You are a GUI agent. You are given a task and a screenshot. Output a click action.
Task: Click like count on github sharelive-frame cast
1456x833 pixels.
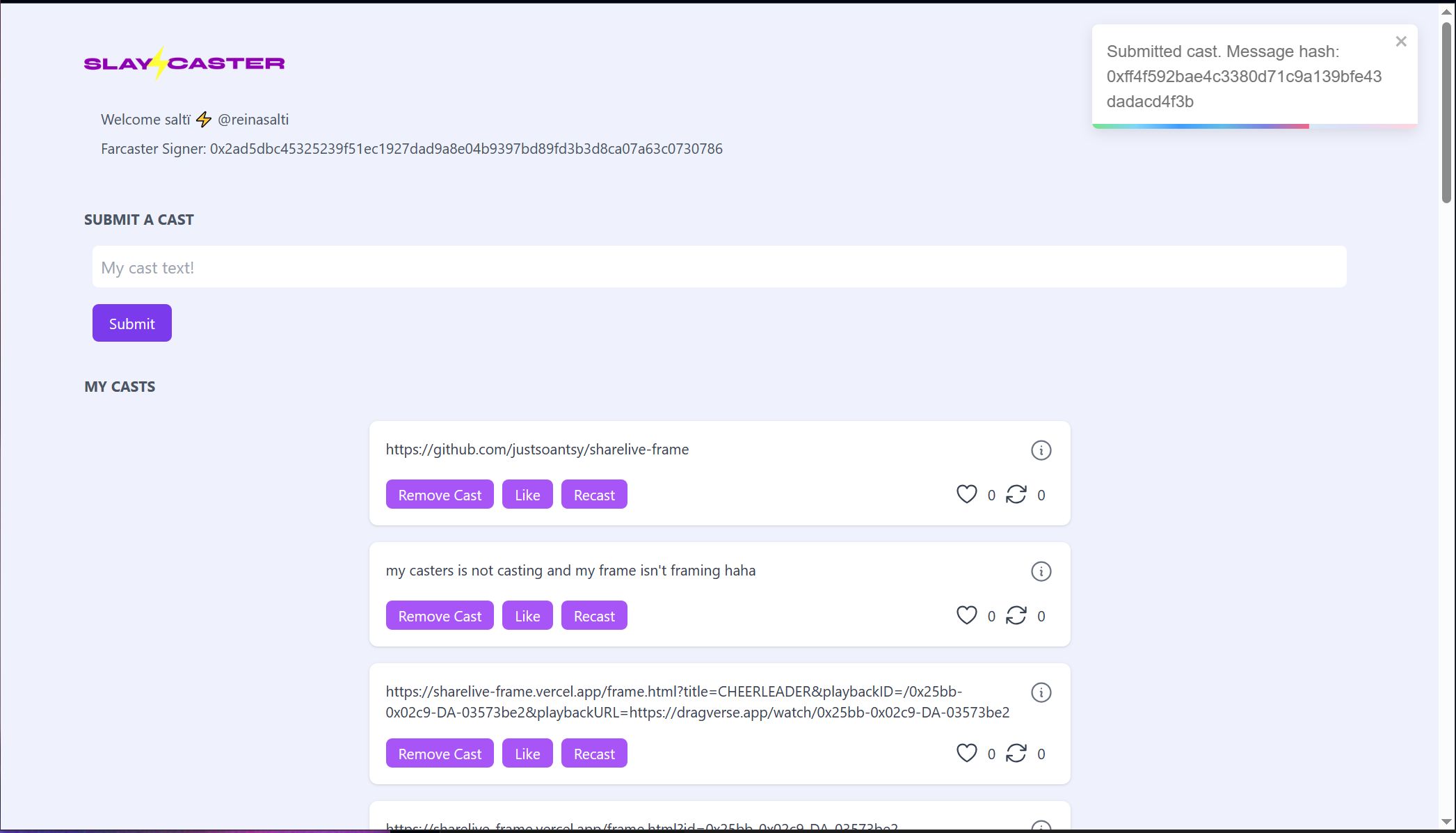(991, 495)
